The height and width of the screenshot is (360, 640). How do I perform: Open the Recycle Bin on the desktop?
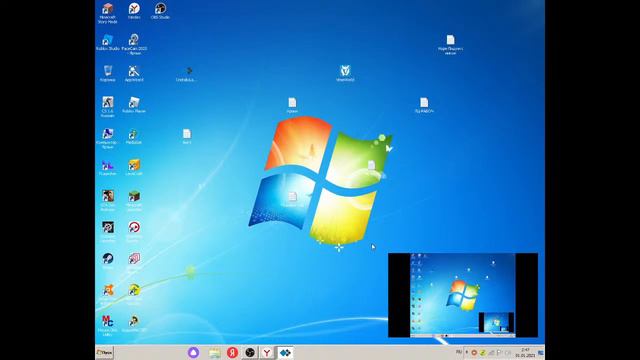tap(108, 73)
